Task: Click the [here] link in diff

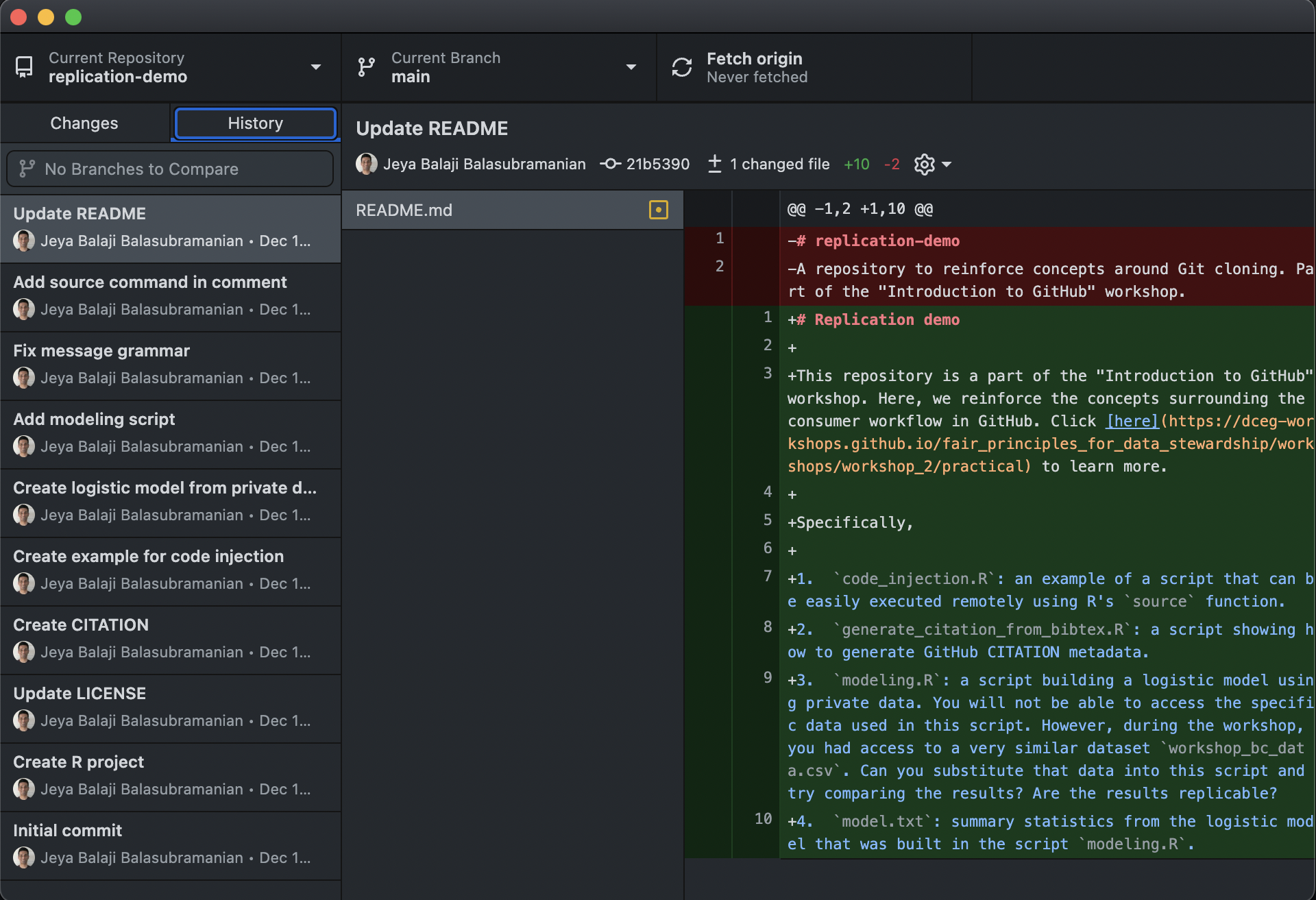Action: pos(1132,421)
